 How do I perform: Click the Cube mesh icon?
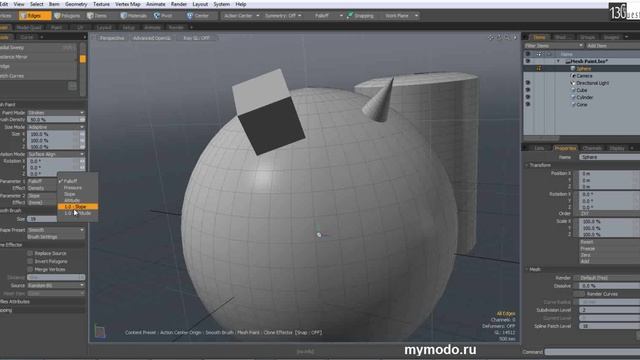pyautogui.click(x=573, y=90)
